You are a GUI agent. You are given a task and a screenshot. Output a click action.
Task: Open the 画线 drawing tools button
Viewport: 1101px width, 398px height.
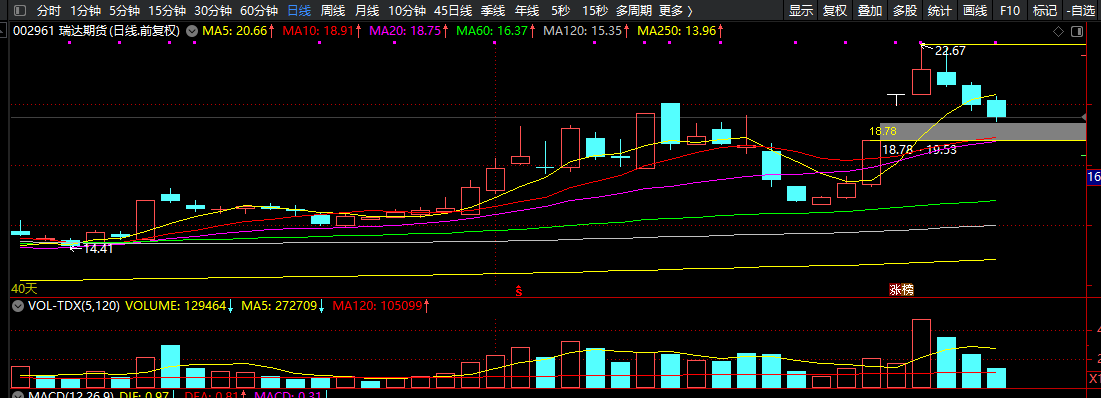(975, 11)
